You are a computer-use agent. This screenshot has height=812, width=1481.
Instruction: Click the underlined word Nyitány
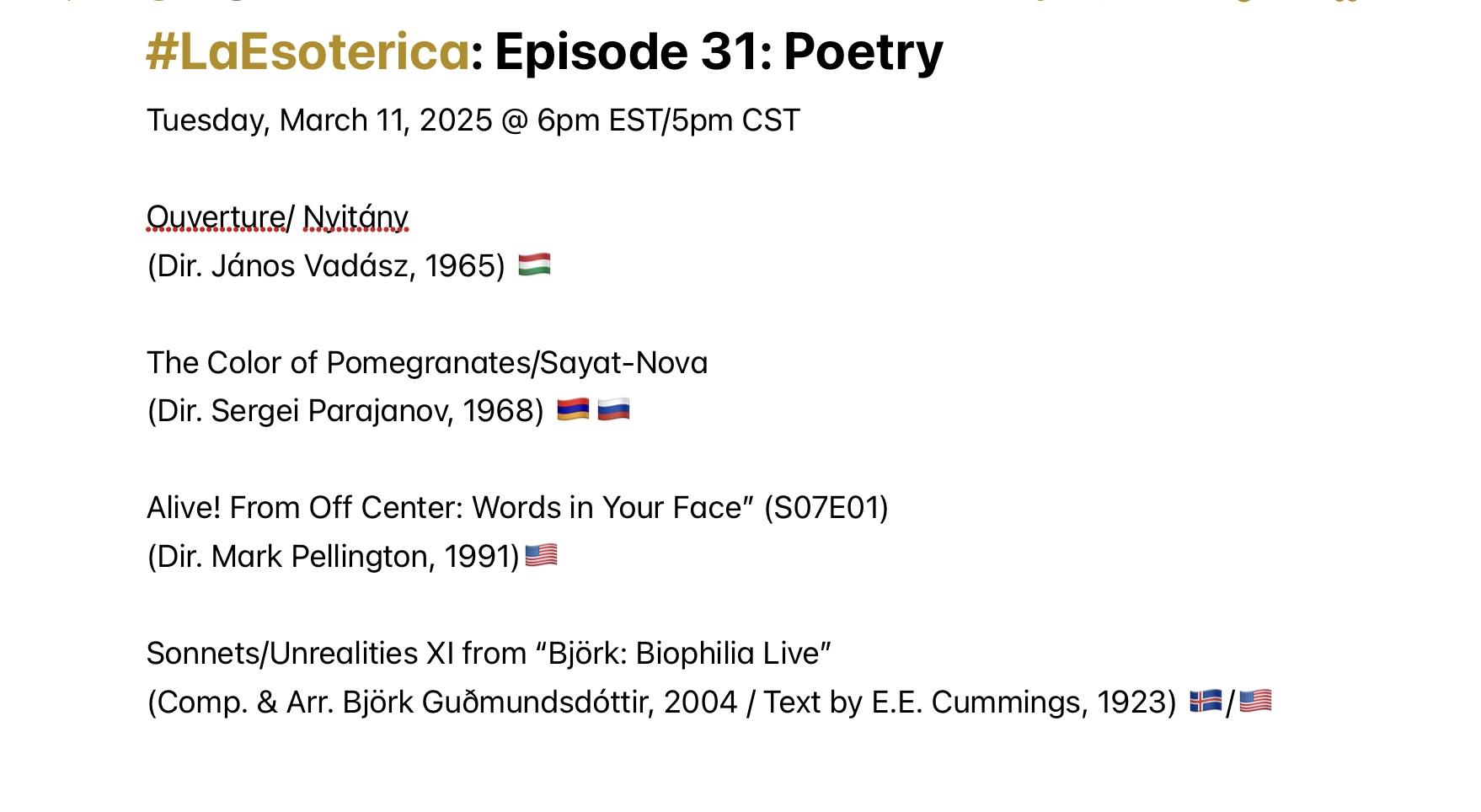(x=356, y=217)
